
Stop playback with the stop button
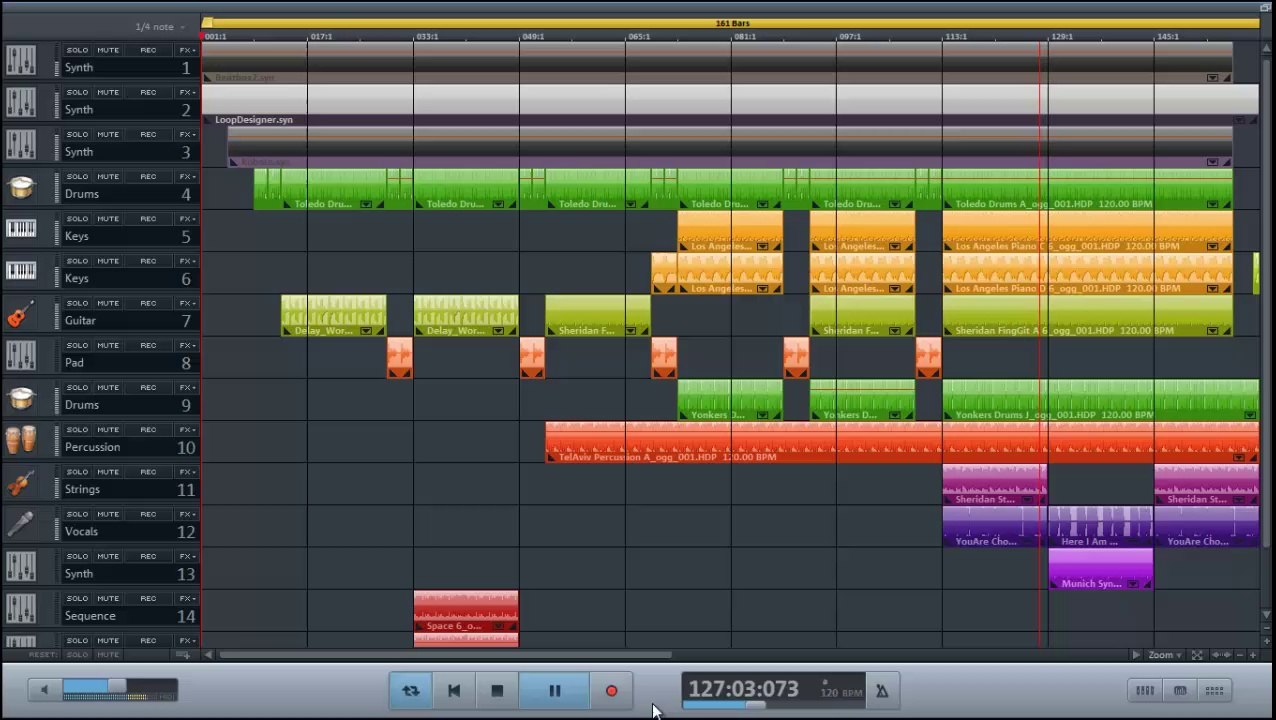point(497,690)
